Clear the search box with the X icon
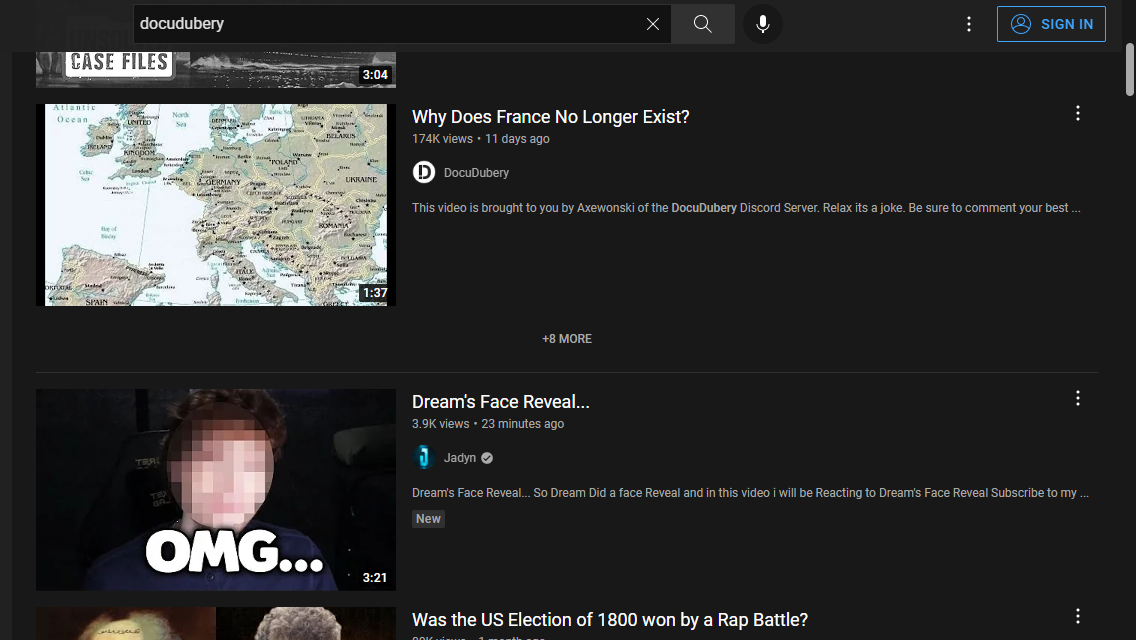 click(x=653, y=24)
